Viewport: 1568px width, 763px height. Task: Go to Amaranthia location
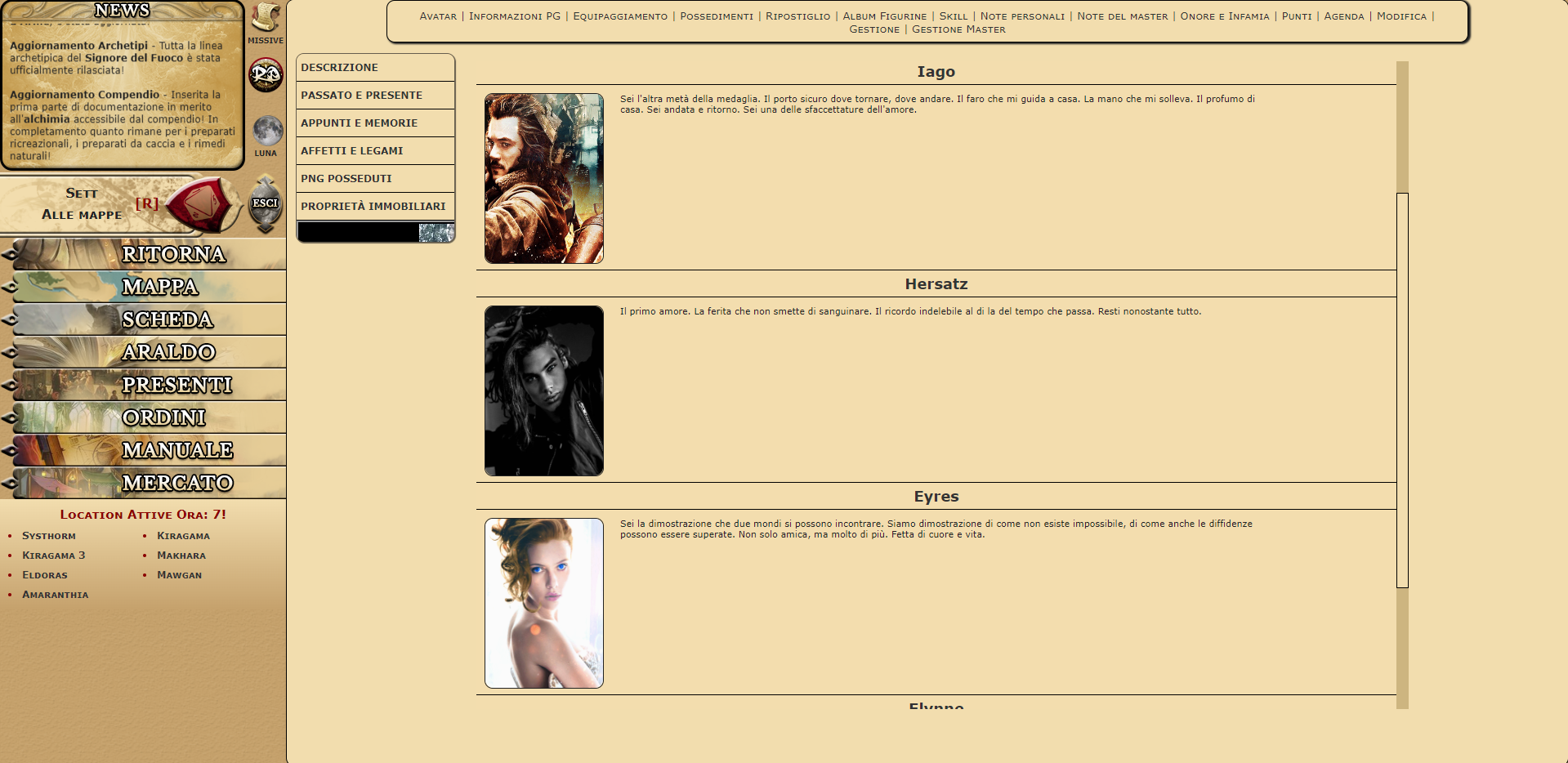[56, 595]
